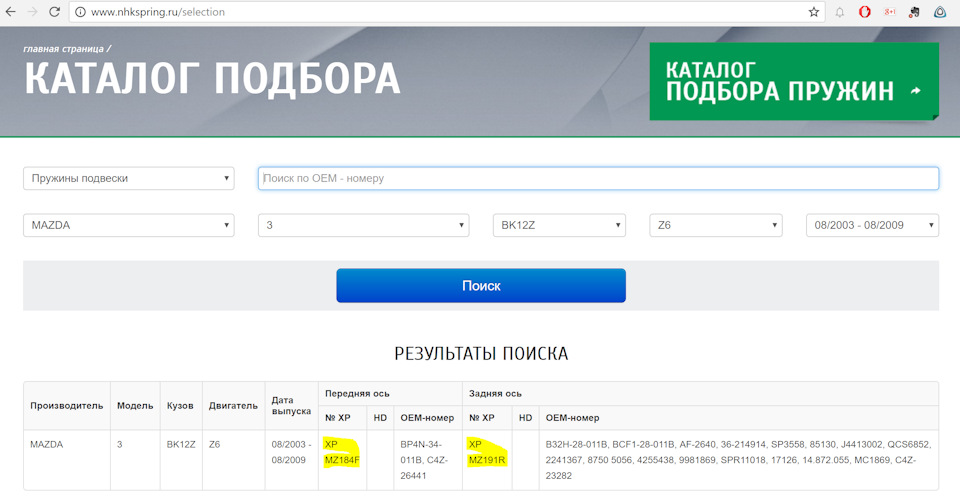960x500 pixels.
Task: Expand the Пружины подвески dropdown
Action: 129,178
